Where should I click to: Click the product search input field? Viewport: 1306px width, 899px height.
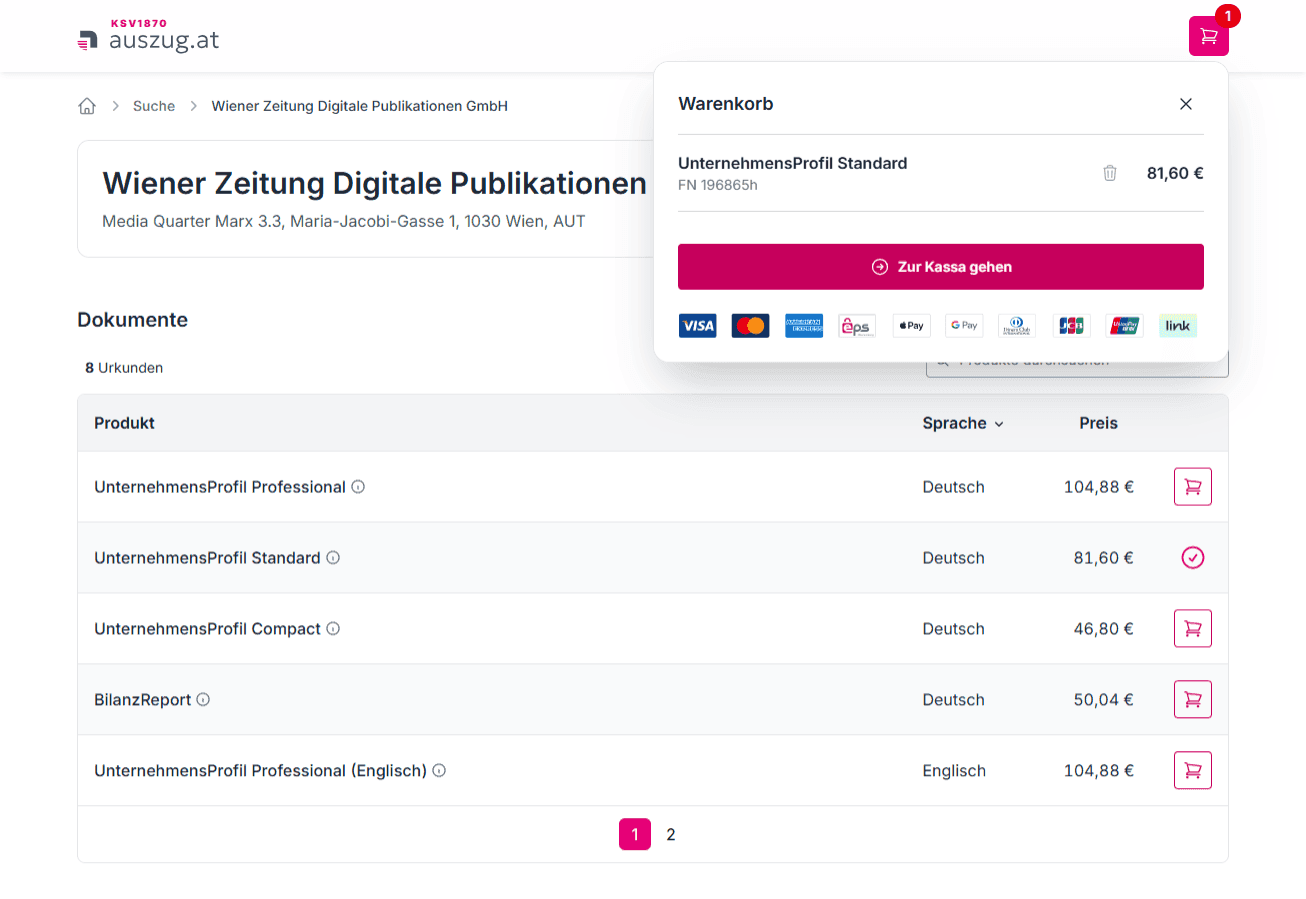point(1077,362)
